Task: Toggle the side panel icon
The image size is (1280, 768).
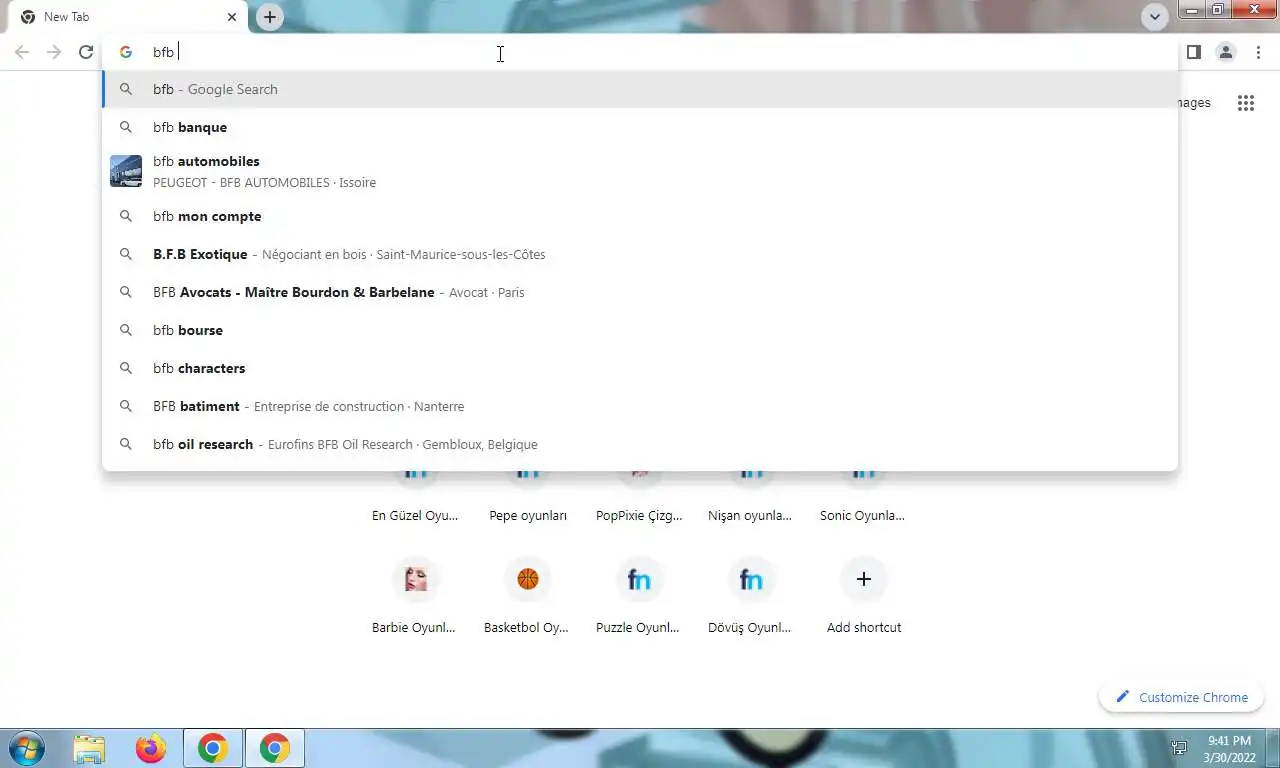Action: tap(1193, 52)
